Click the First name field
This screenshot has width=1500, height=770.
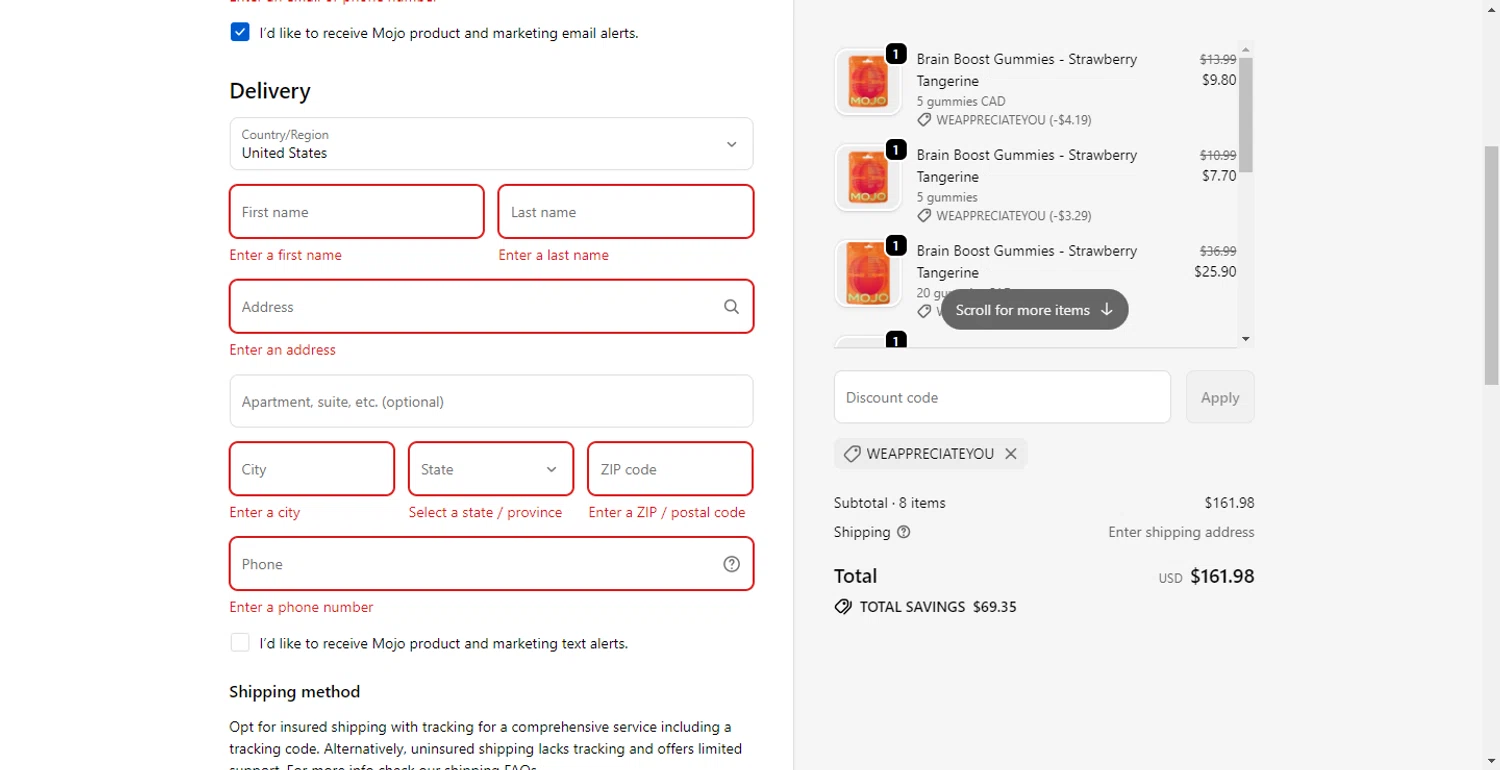tap(357, 212)
